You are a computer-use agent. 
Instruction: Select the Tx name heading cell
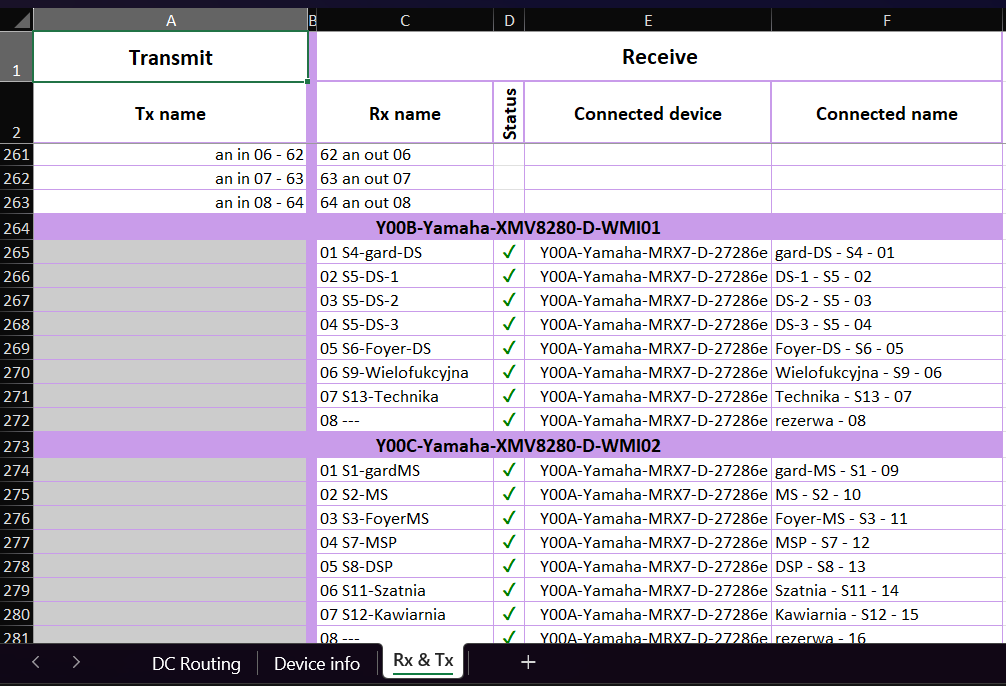point(170,113)
